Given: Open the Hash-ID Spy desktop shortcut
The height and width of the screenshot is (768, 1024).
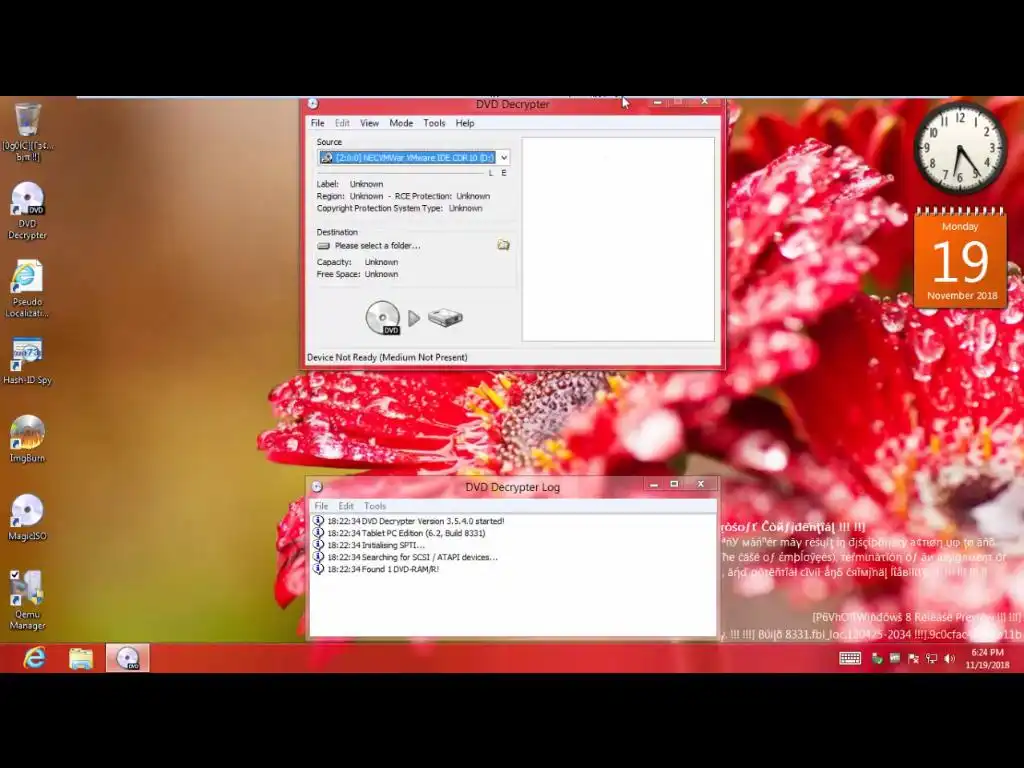Looking at the screenshot, I should [27, 360].
